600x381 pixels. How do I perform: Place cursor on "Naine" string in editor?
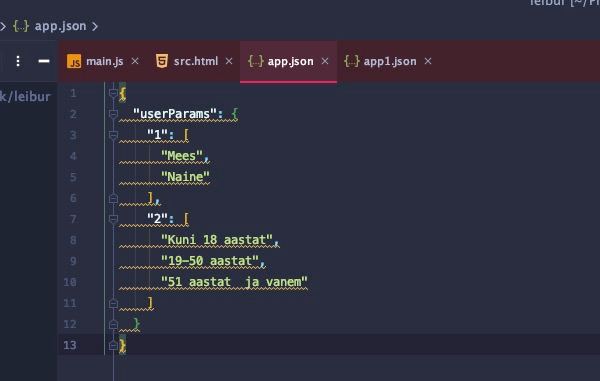185,177
